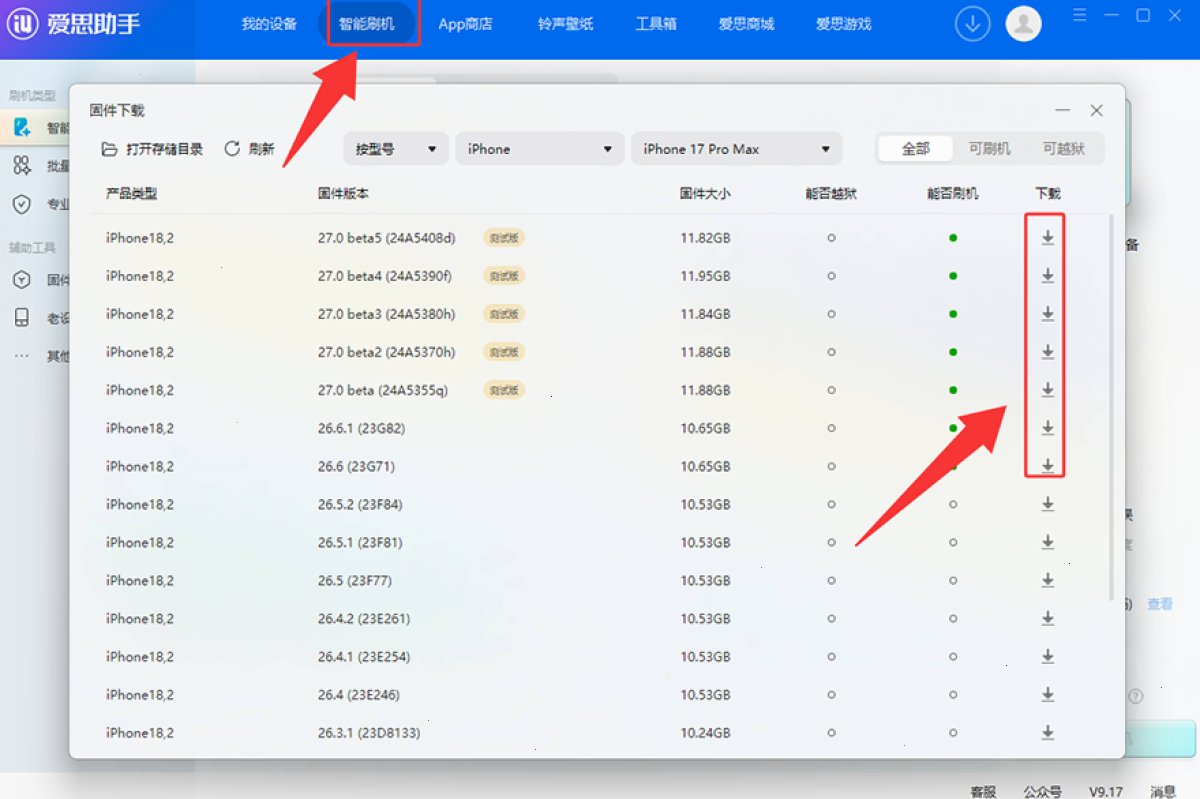Image resolution: width=1200 pixels, height=799 pixels.
Task: Select 26.3.1 (23D8133) version text
Action: [368, 732]
